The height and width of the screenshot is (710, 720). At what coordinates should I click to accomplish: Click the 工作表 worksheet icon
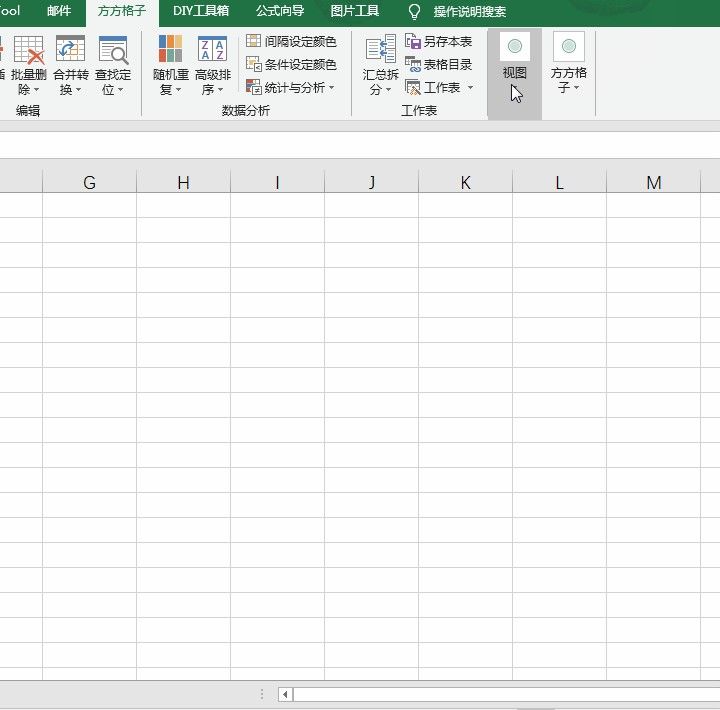[413, 87]
